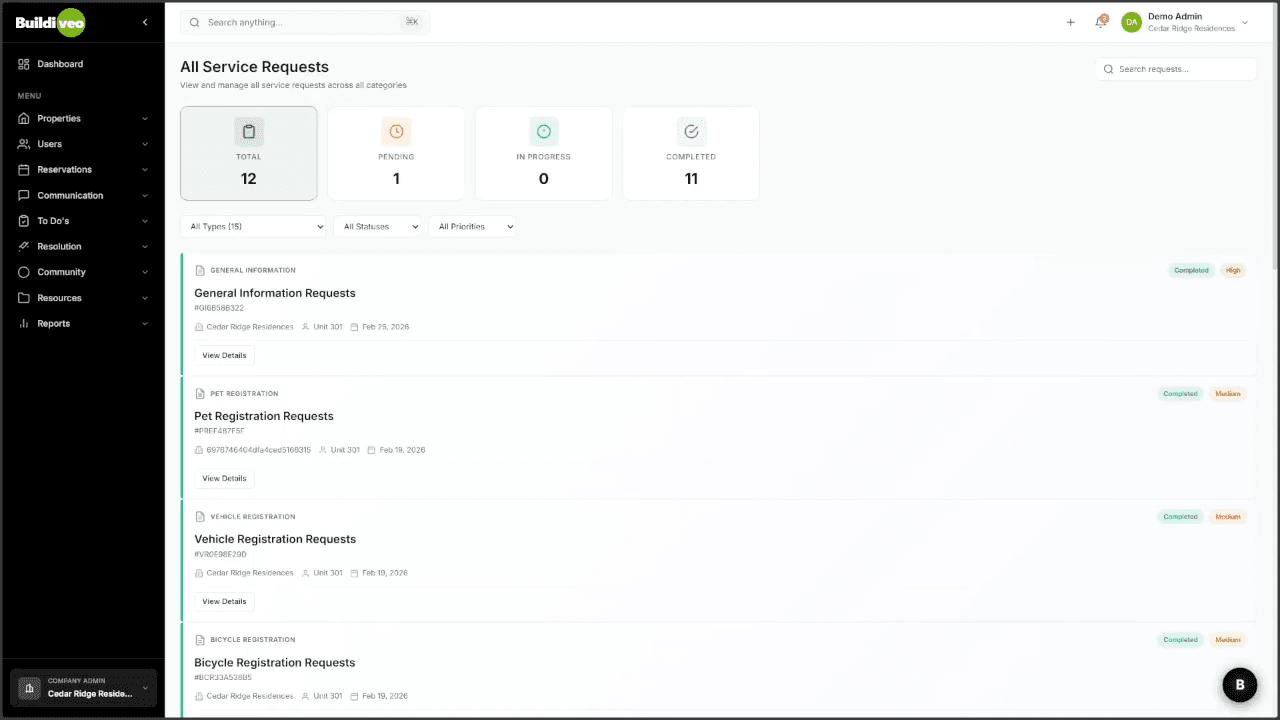The image size is (1280, 720).
Task: Click the floating B chat bubble
Action: pyautogui.click(x=1239, y=684)
